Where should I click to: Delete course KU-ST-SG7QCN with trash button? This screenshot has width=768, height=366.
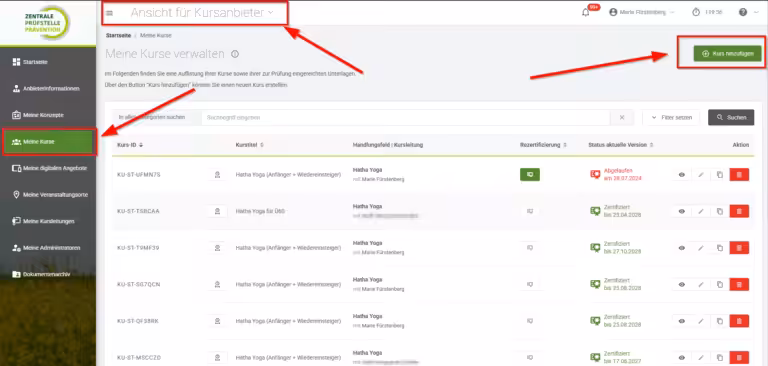click(739, 284)
